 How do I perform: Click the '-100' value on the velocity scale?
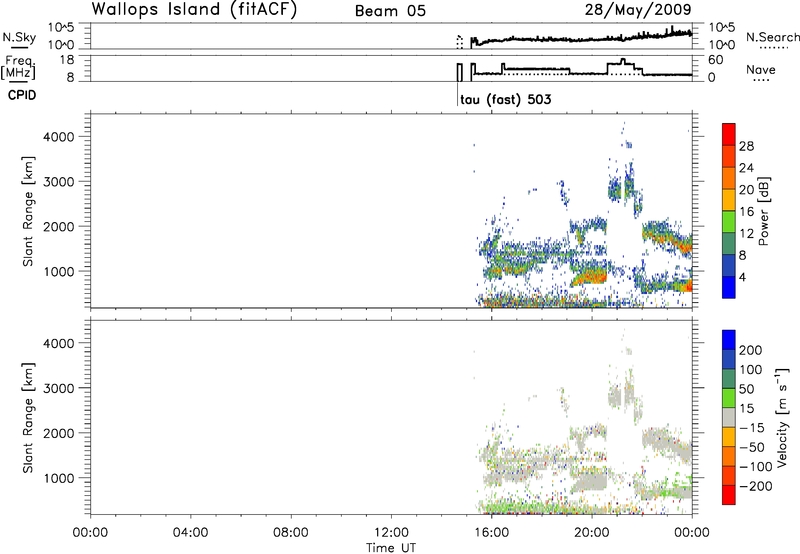757,467
